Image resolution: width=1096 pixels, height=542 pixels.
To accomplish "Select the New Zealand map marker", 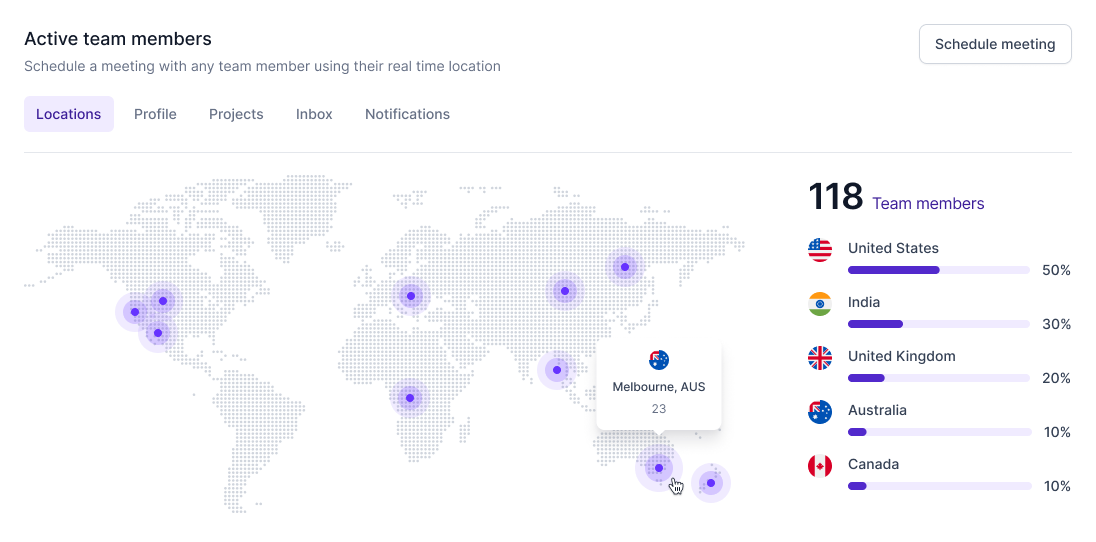I will [x=711, y=483].
